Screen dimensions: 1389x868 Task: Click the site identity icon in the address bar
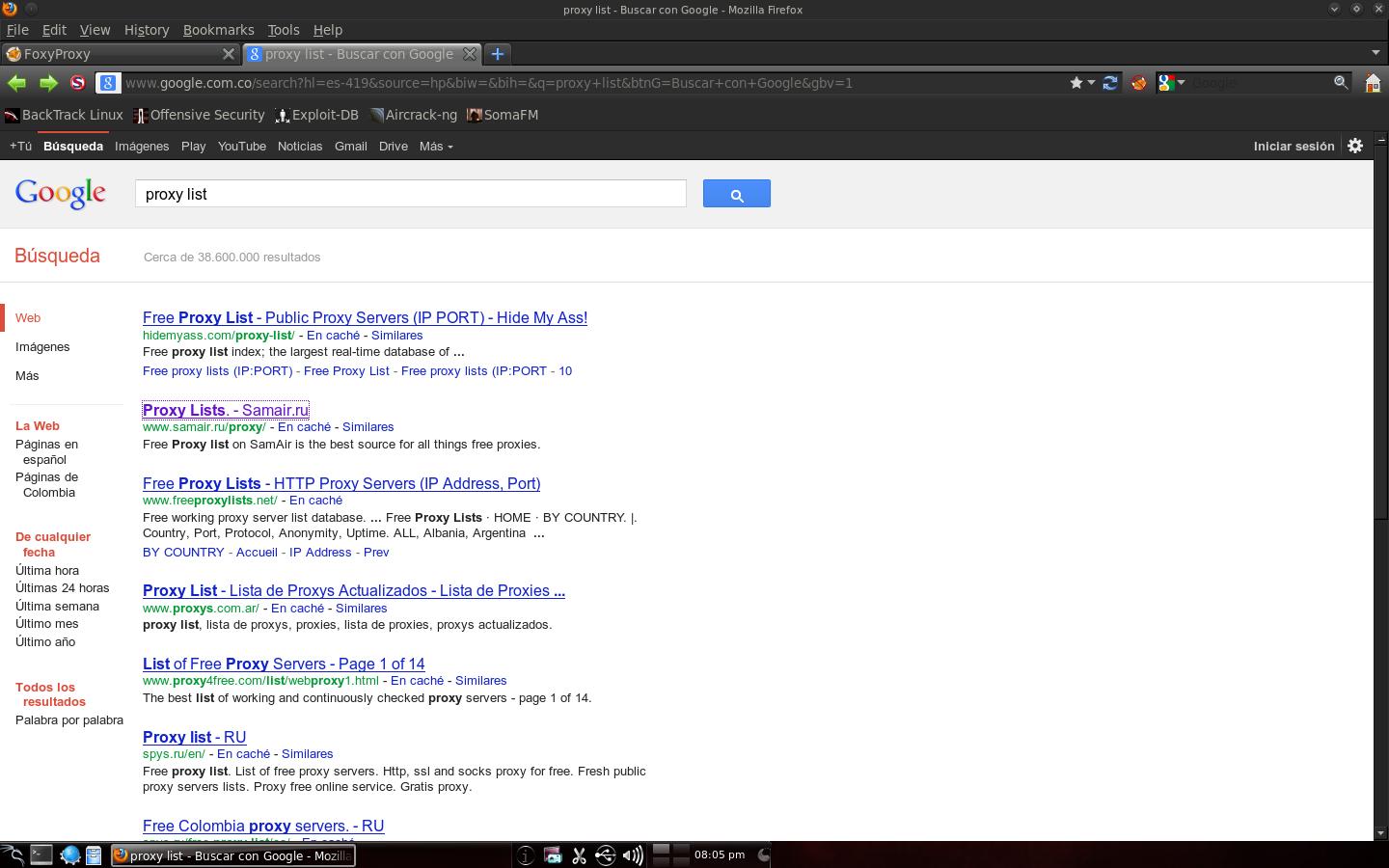108,83
